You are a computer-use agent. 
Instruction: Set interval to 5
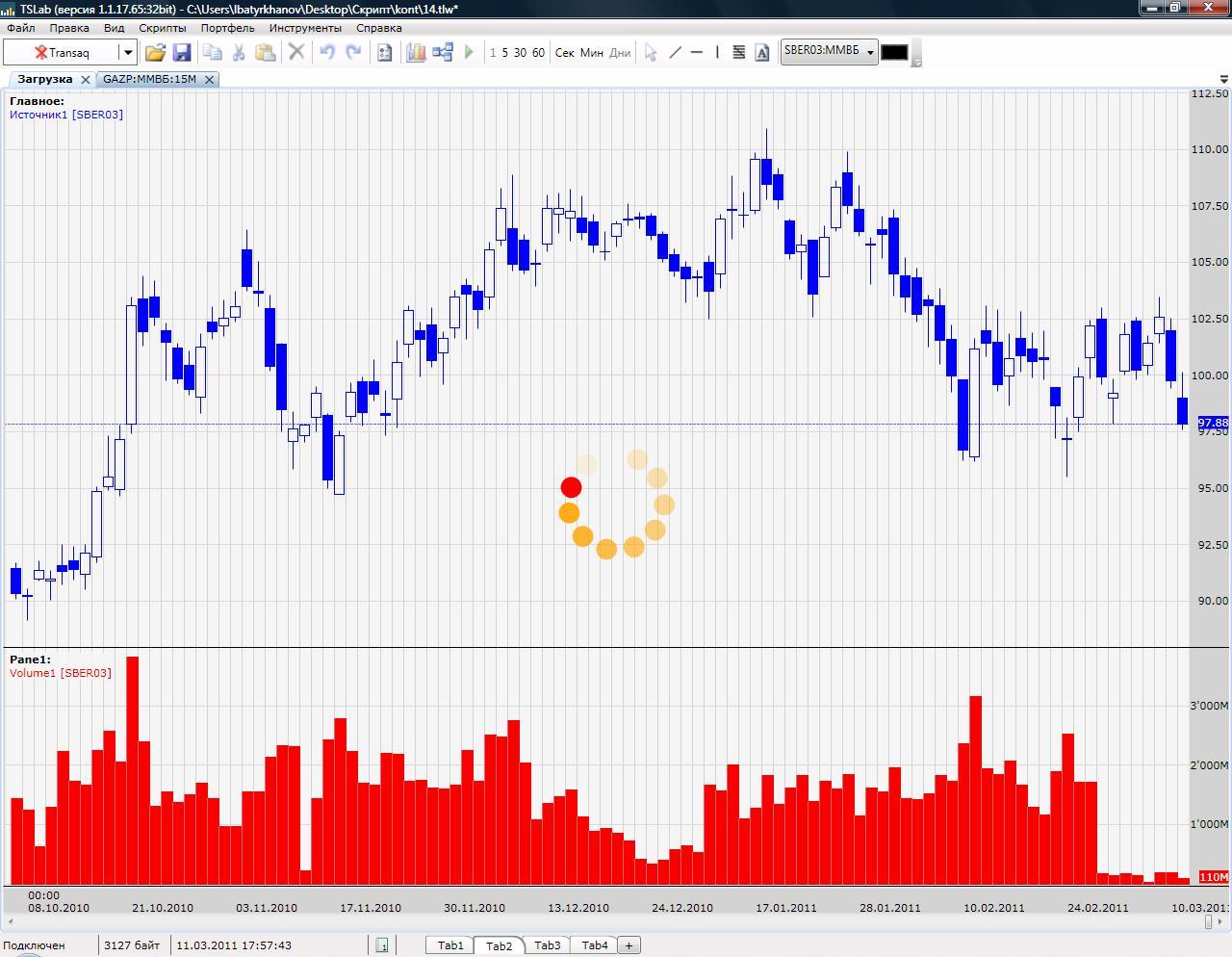coord(505,53)
